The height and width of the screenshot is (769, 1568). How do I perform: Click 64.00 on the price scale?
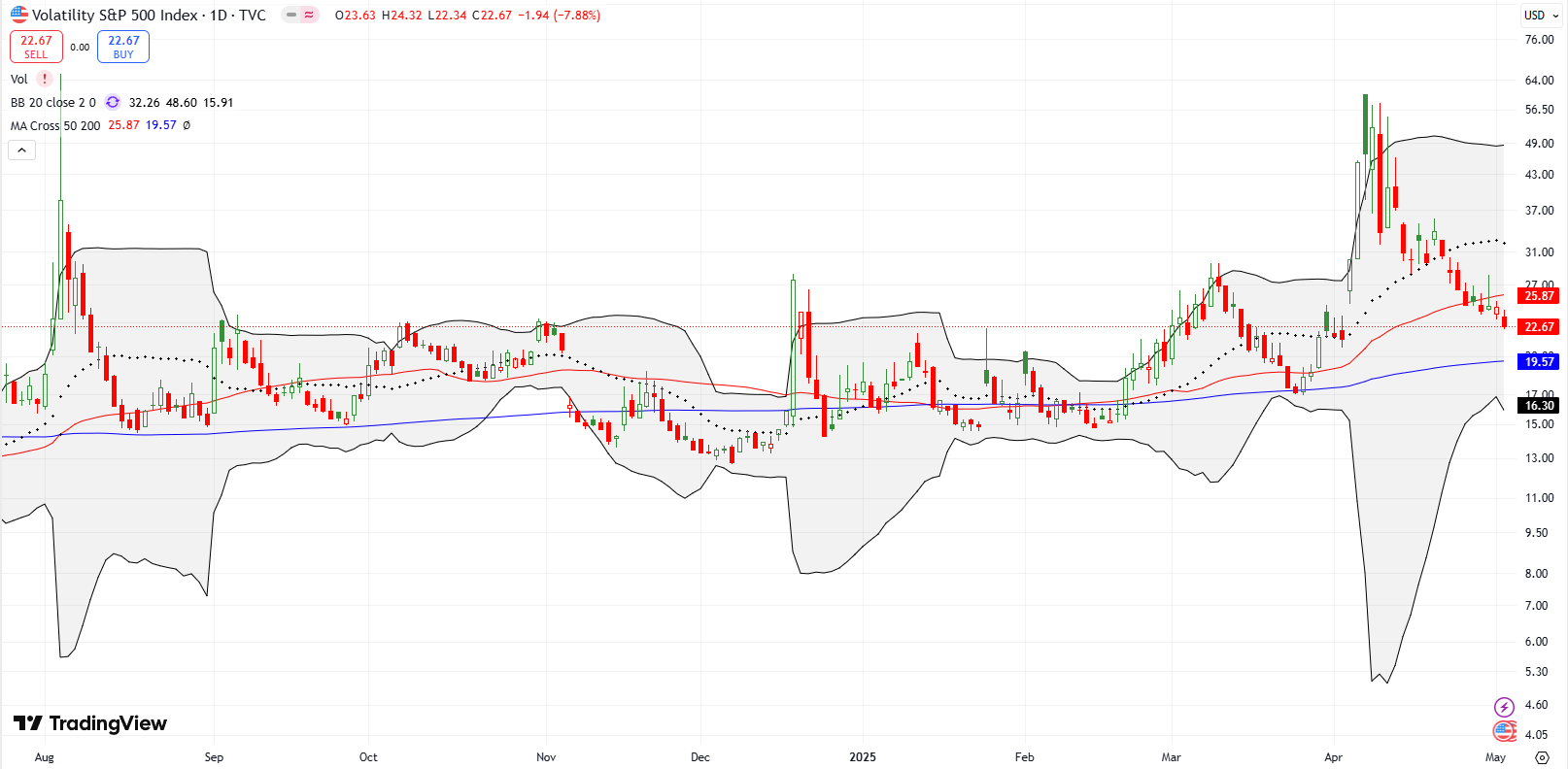pos(1539,81)
